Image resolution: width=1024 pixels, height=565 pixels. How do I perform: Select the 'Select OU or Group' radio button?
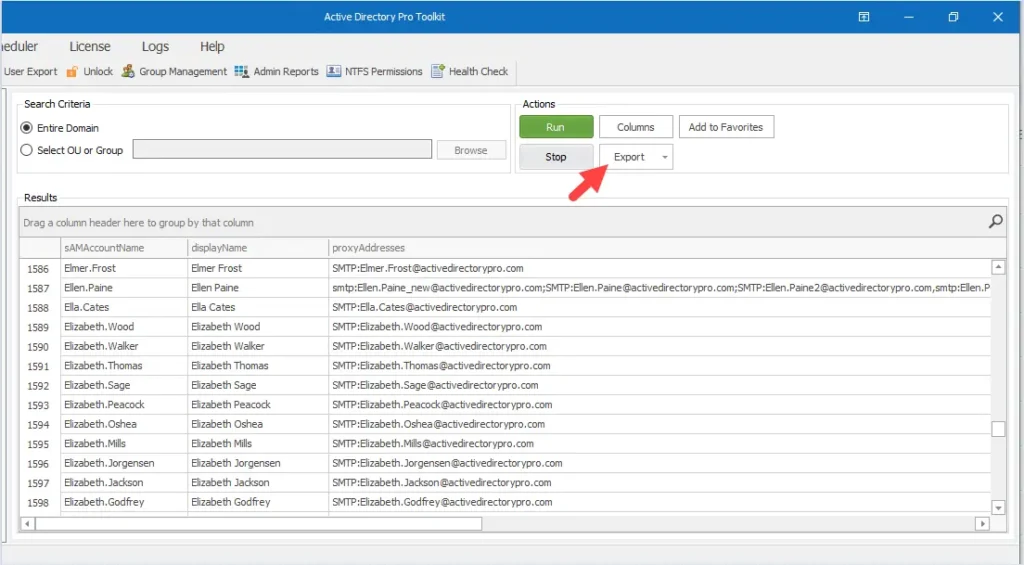click(x=26, y=150)
